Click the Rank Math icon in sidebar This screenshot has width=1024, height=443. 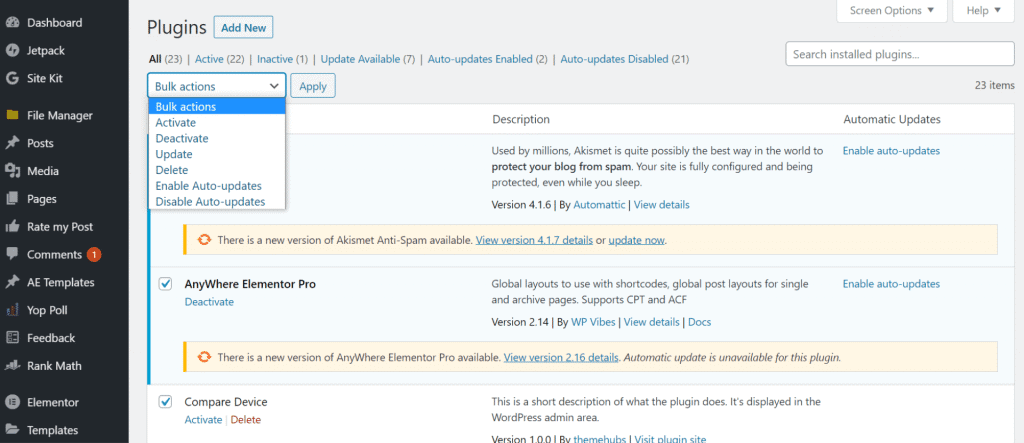[x=12, y=366]
